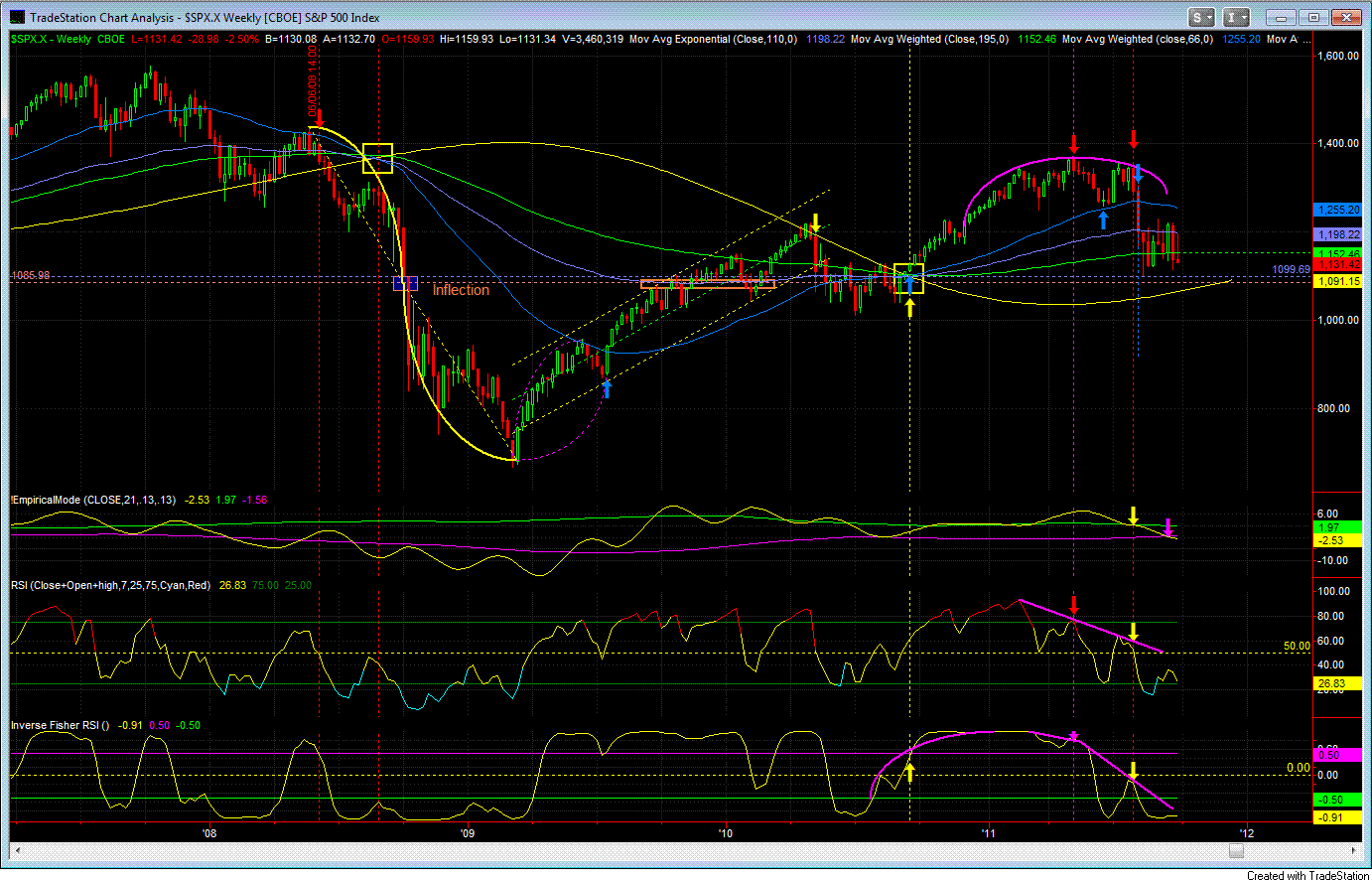Click the '12 year label on time axis
The image size is (1372, 882).
pos(1245,833)
